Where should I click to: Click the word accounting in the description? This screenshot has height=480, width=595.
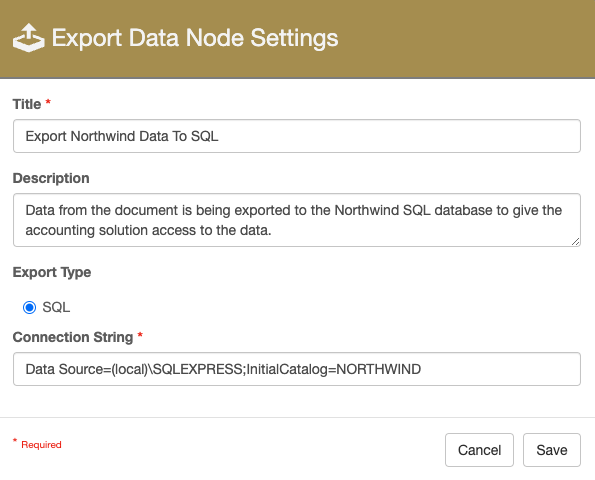pos(60,230)
